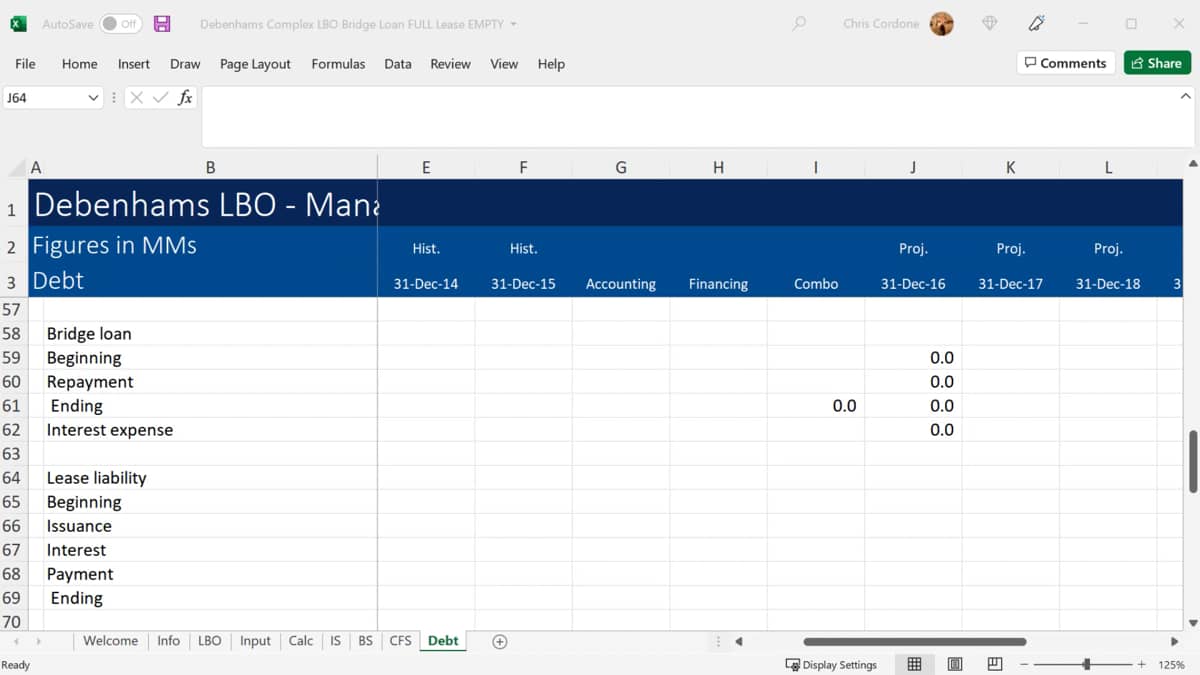Open the BS sheet tab
The width and height of the screenshot is (1200, 675).
click(365, 641)
